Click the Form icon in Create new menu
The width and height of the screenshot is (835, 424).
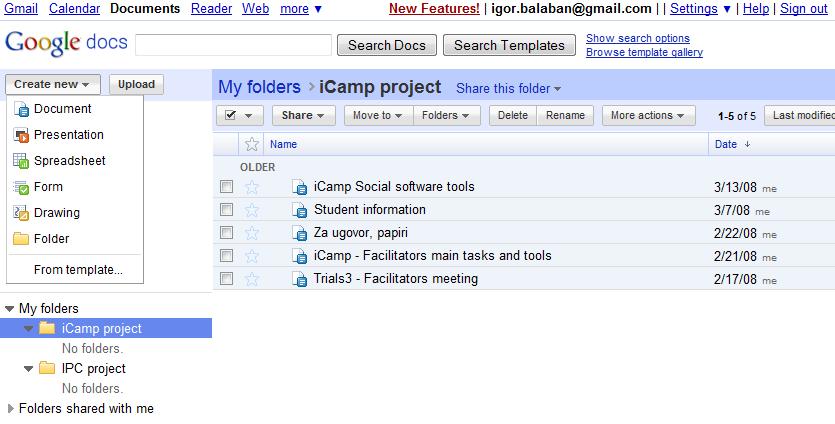pos(21,187)
